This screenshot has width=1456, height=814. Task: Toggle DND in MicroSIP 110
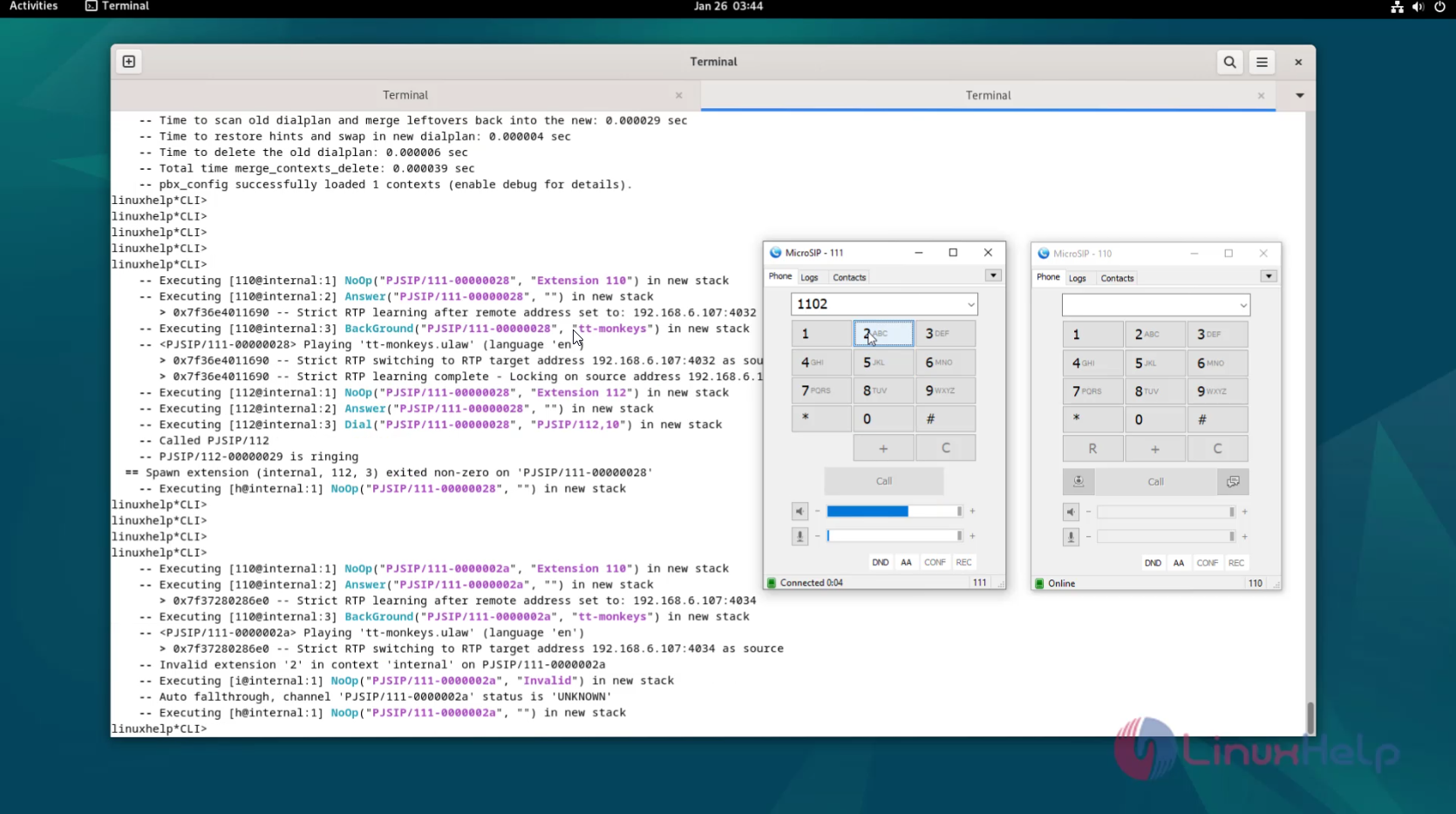(x=1153, y=563)
